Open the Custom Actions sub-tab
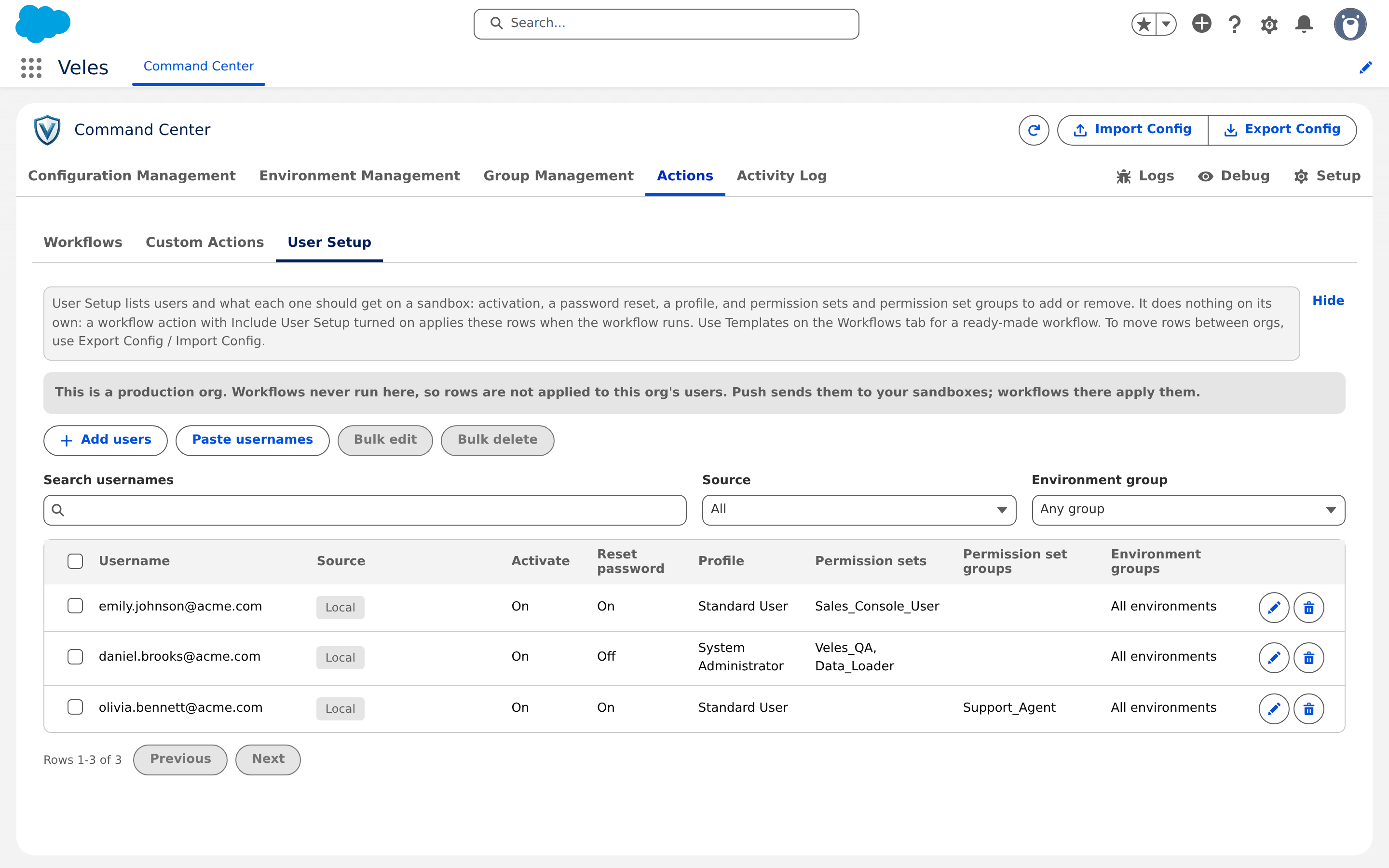Viewport: 1389px width, 868px height. (x=205, y=242)
